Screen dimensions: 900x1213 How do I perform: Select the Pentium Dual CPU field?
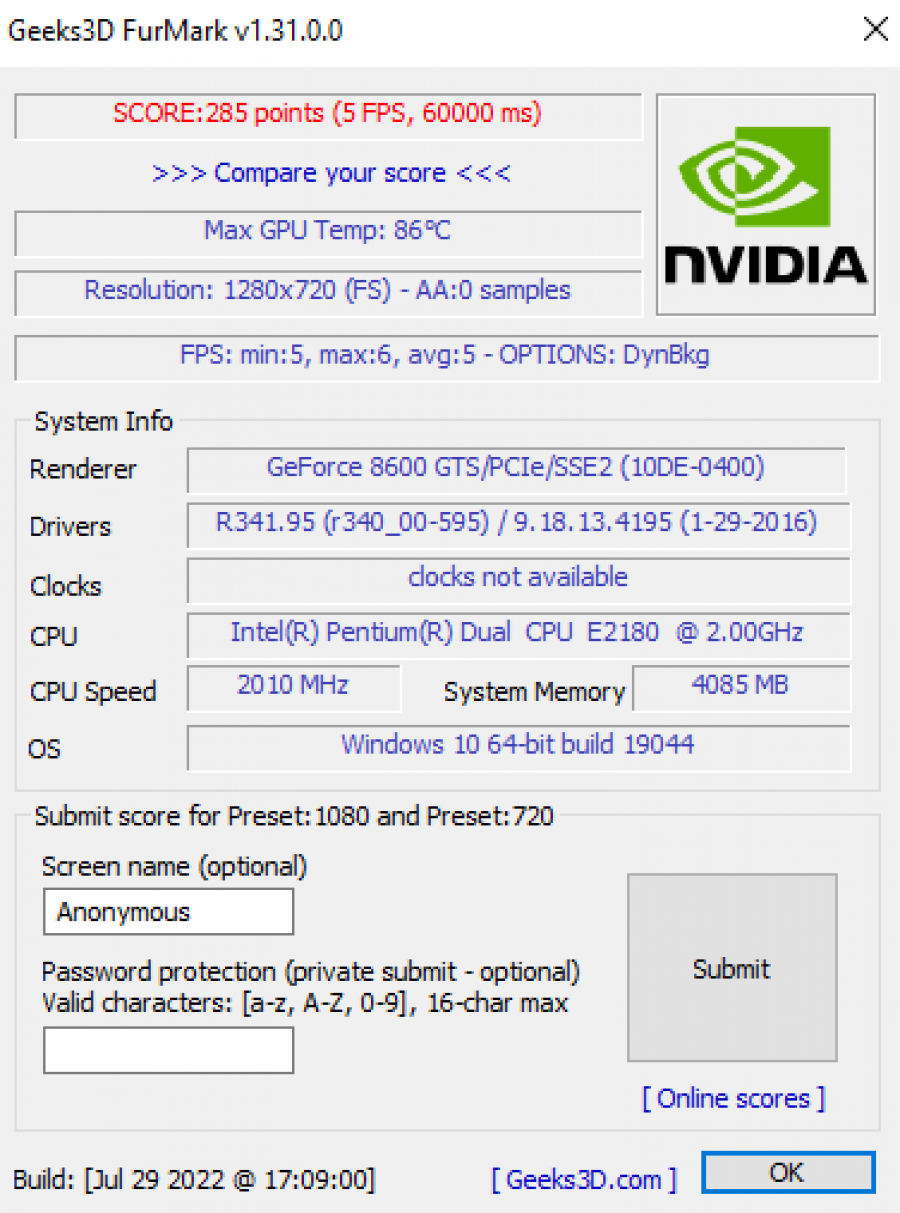click(x=518, y=633)
